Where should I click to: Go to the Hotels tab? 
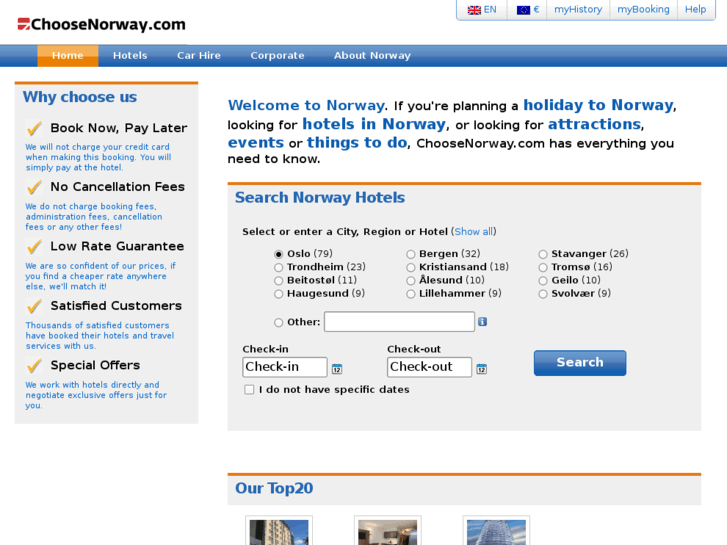point(130,56)
